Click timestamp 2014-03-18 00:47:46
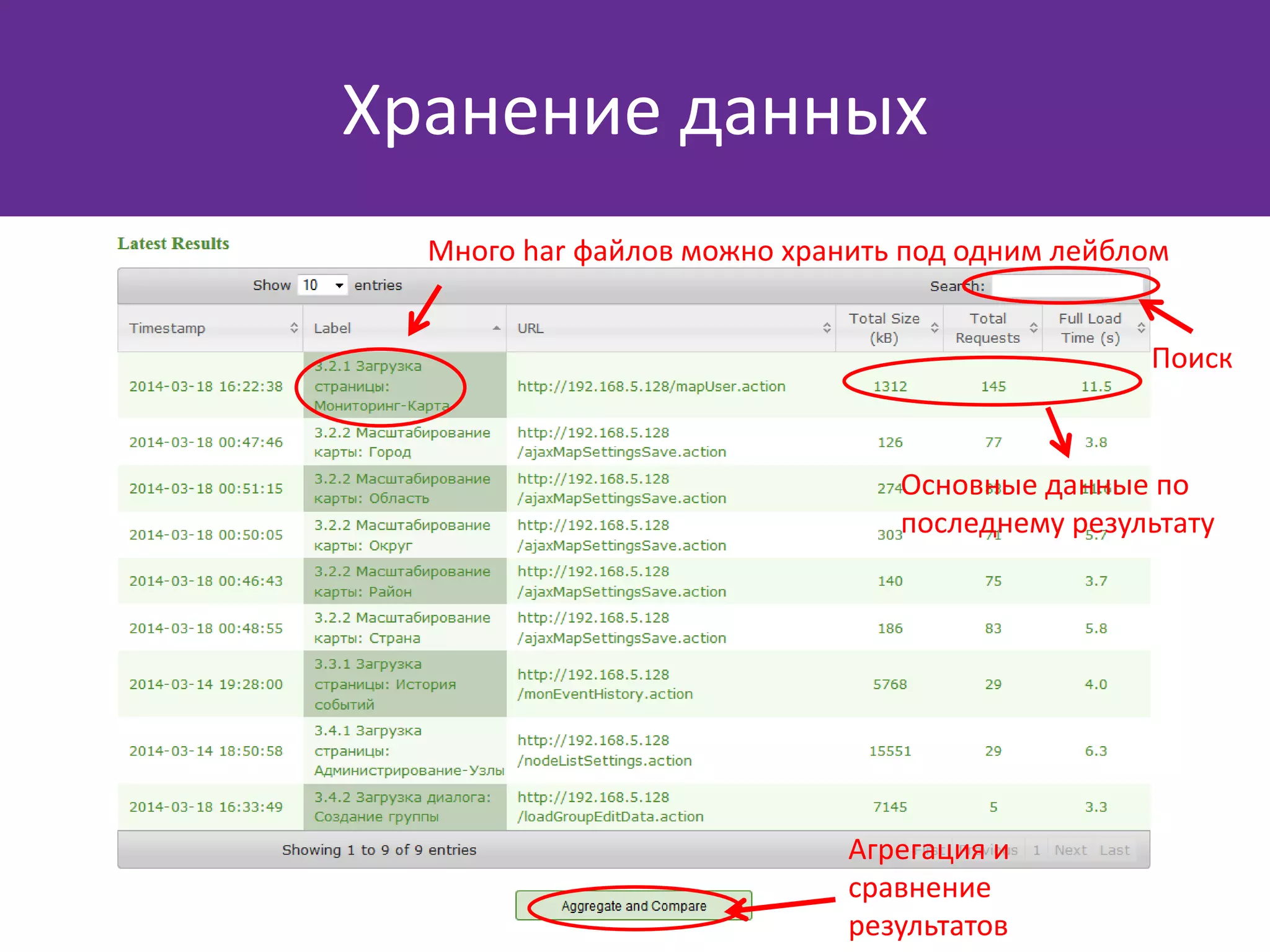 click(x=206, y=442)
